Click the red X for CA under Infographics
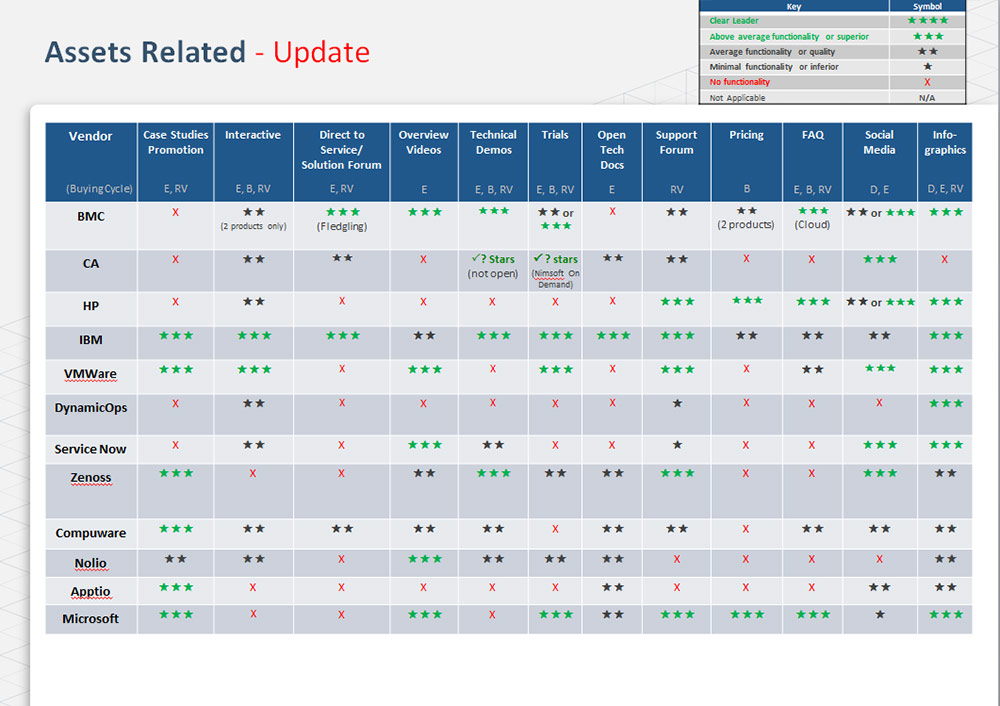Screen dimensions: 1000x706 944,259
